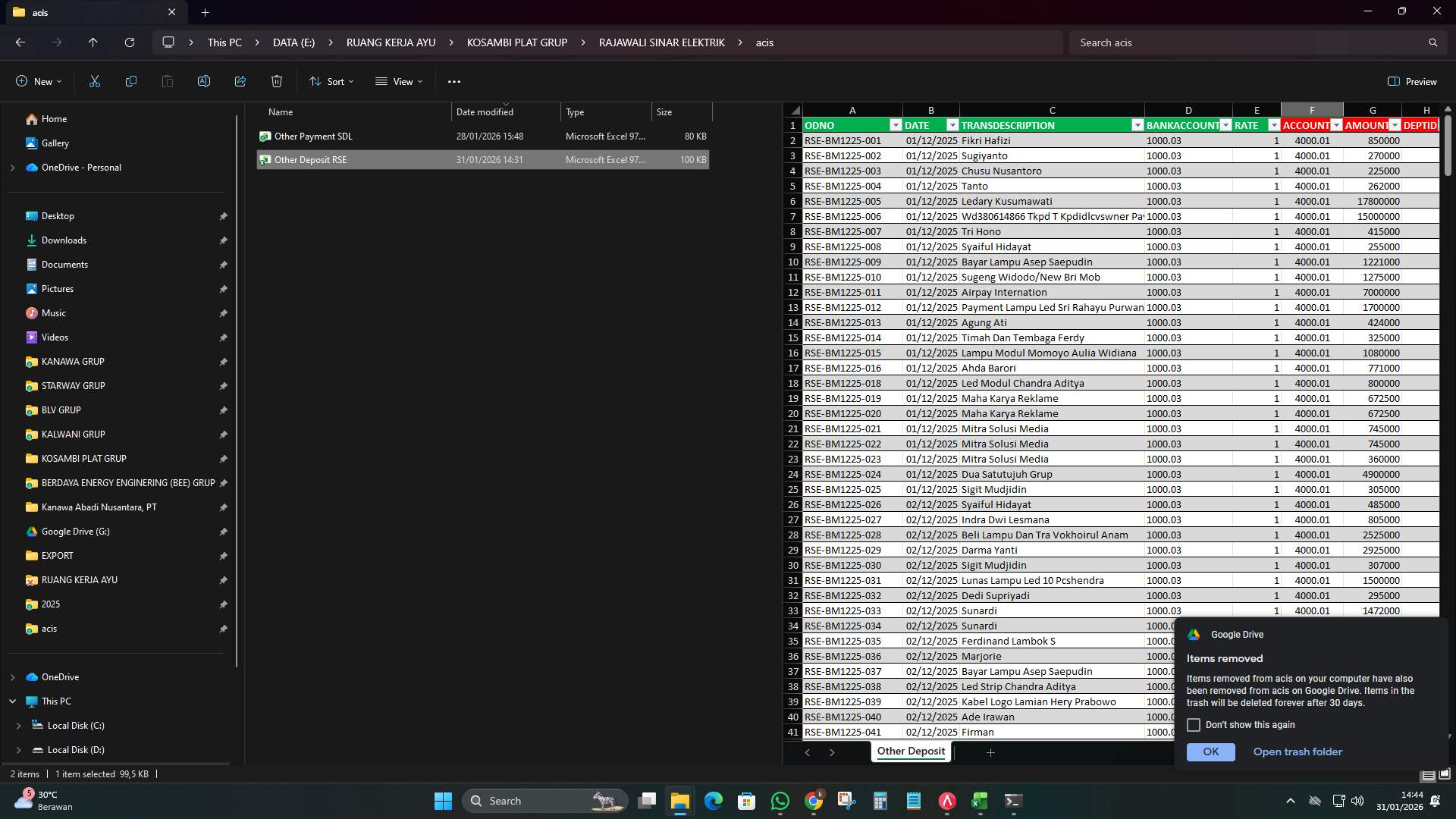Check the Don't show this again checkbox
Screen dimensions: 1456x819
pyautogui.click(x=1194, y=725)
